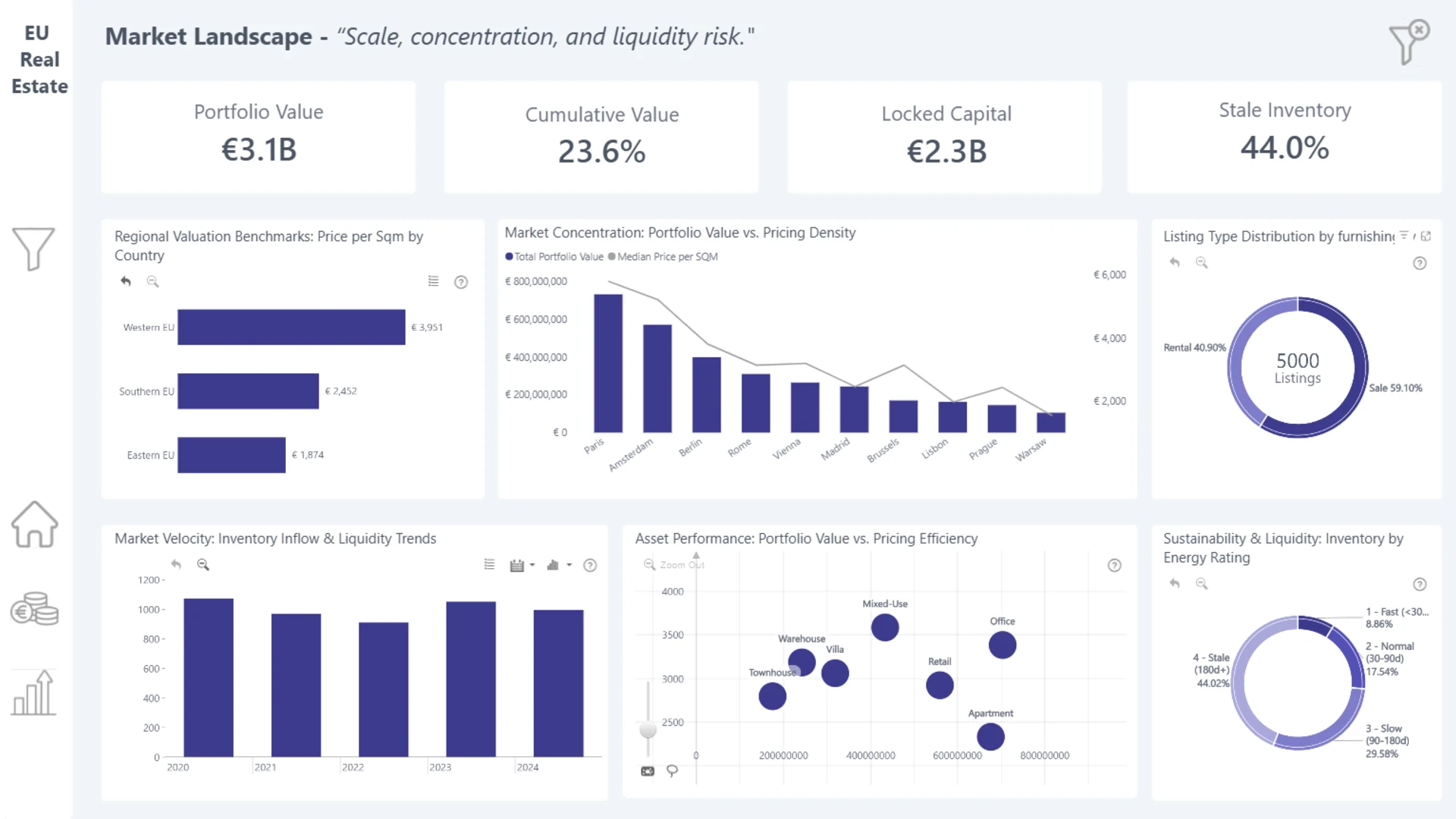Viewport: 1456px width, 819px height.
Task: Click the Zoom Out button in the Asset Performance chart
Action: point(674,565)
